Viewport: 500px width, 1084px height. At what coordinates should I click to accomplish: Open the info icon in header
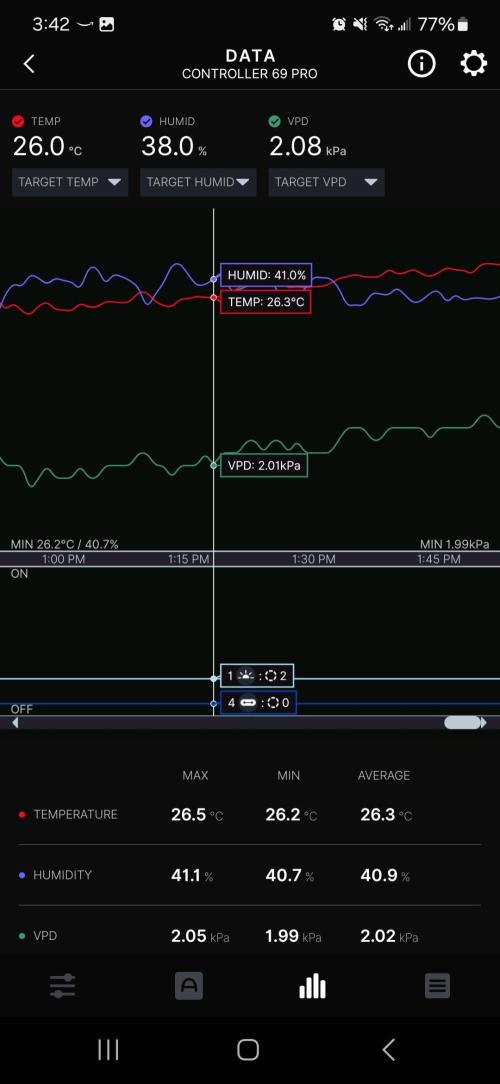[x=422, y=64]
